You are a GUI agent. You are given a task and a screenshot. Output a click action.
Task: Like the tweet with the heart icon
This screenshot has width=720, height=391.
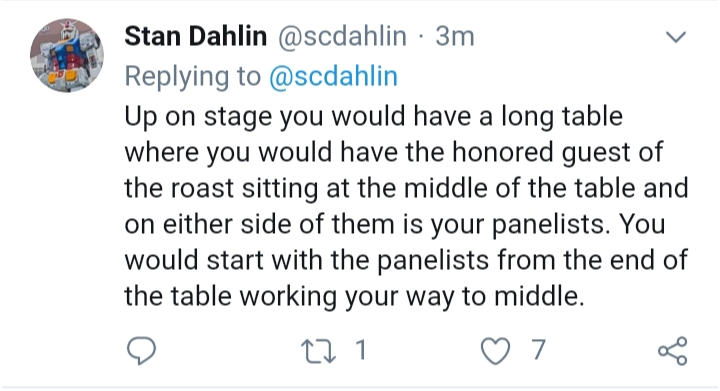495,351
